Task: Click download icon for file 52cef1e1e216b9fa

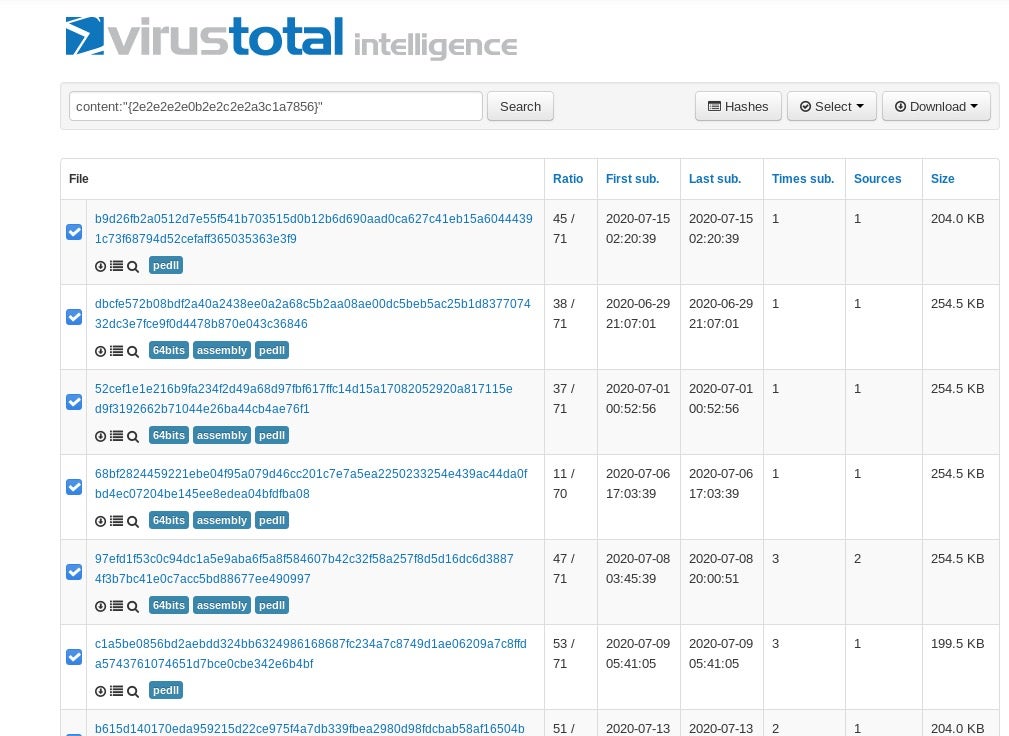Action: click(x=100, y=436)
